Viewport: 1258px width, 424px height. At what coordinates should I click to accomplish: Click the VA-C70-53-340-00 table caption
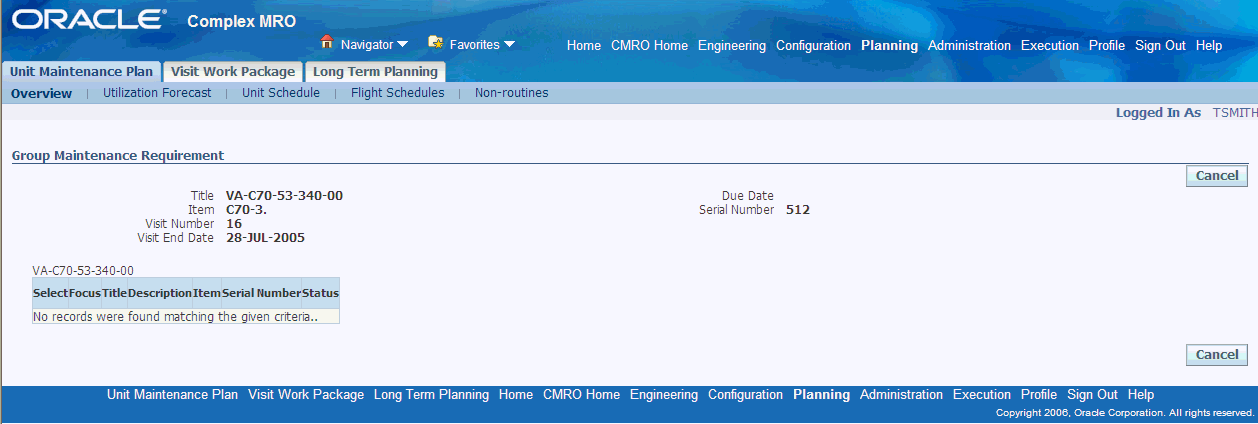coord(83,270)
